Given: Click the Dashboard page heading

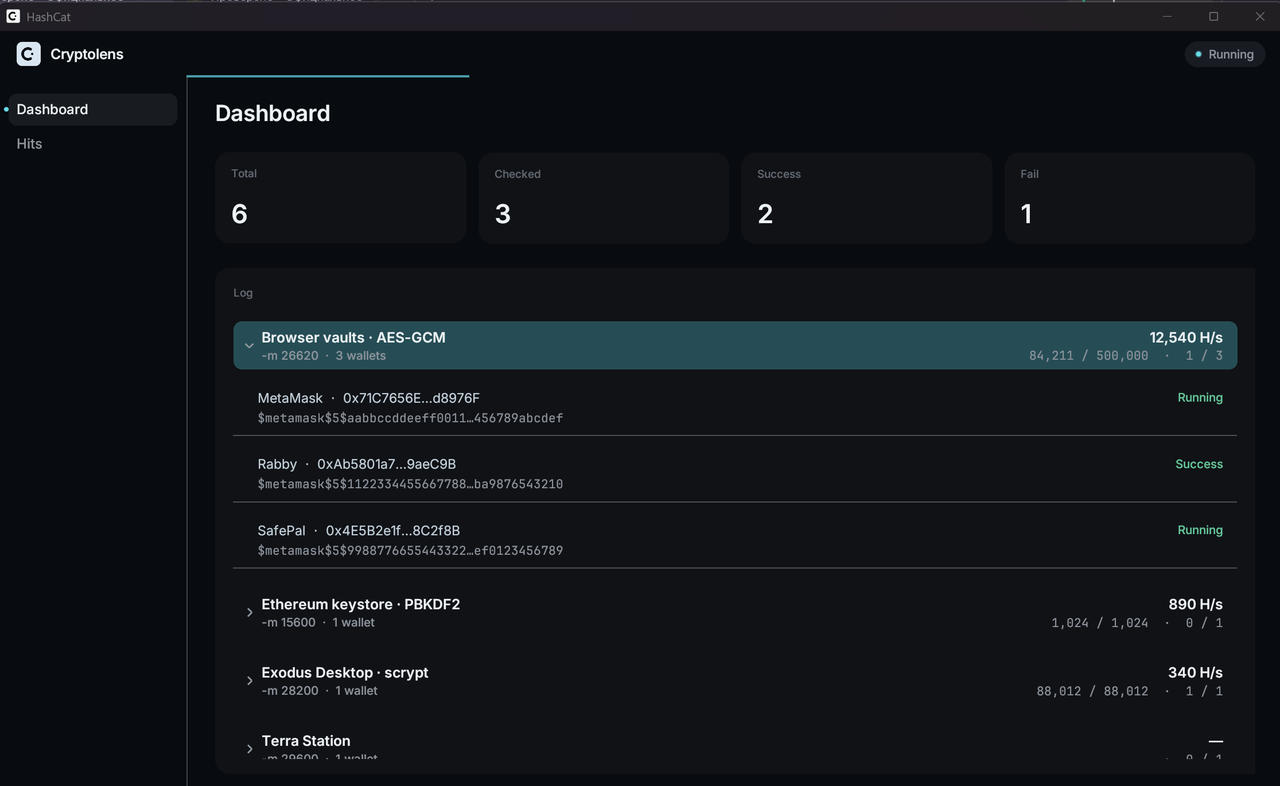Looking at the screenshot, I should pos(273,114).
